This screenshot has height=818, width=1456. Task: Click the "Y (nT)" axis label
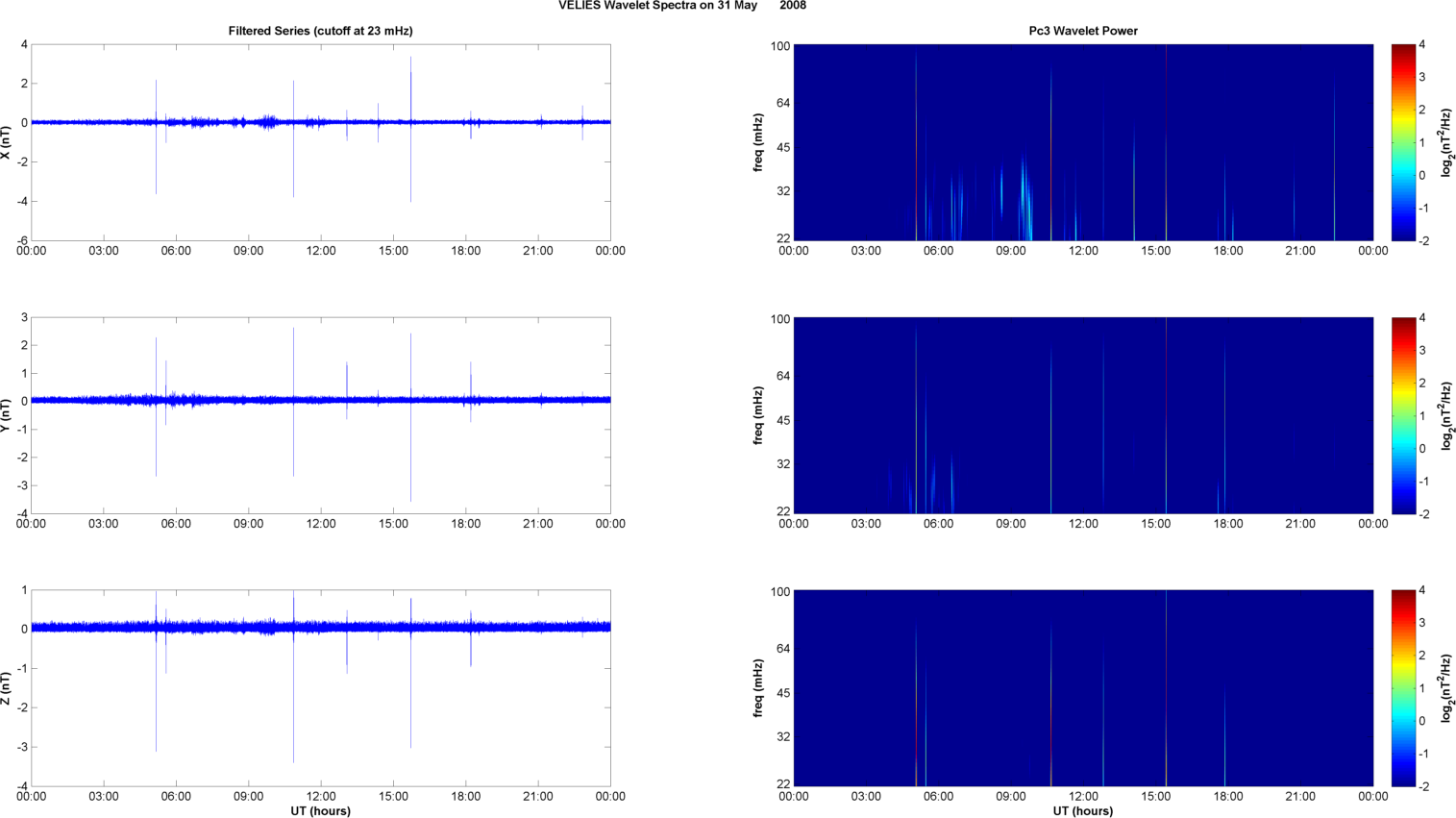click(6, 415)
